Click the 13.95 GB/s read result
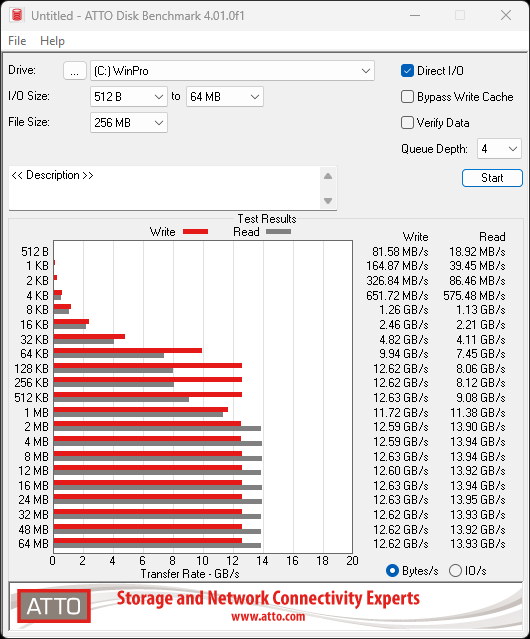Viewport: 530px width, 639px height. [x=478, y=500]
